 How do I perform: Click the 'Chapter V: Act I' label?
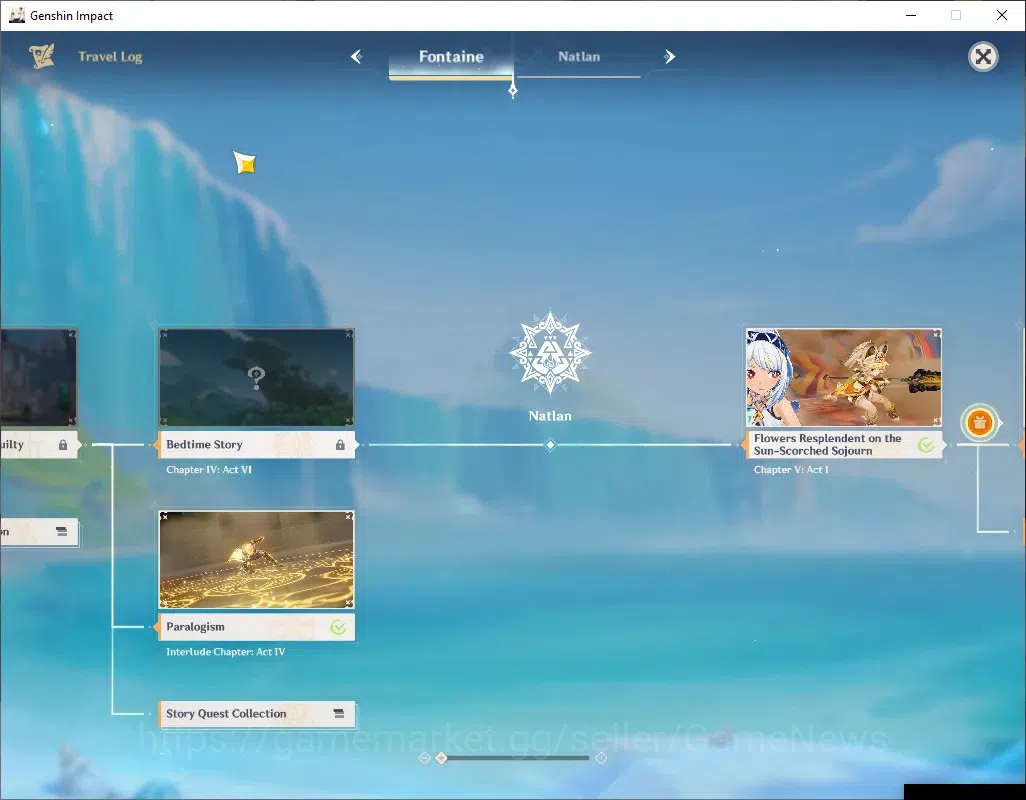[791, 470]
